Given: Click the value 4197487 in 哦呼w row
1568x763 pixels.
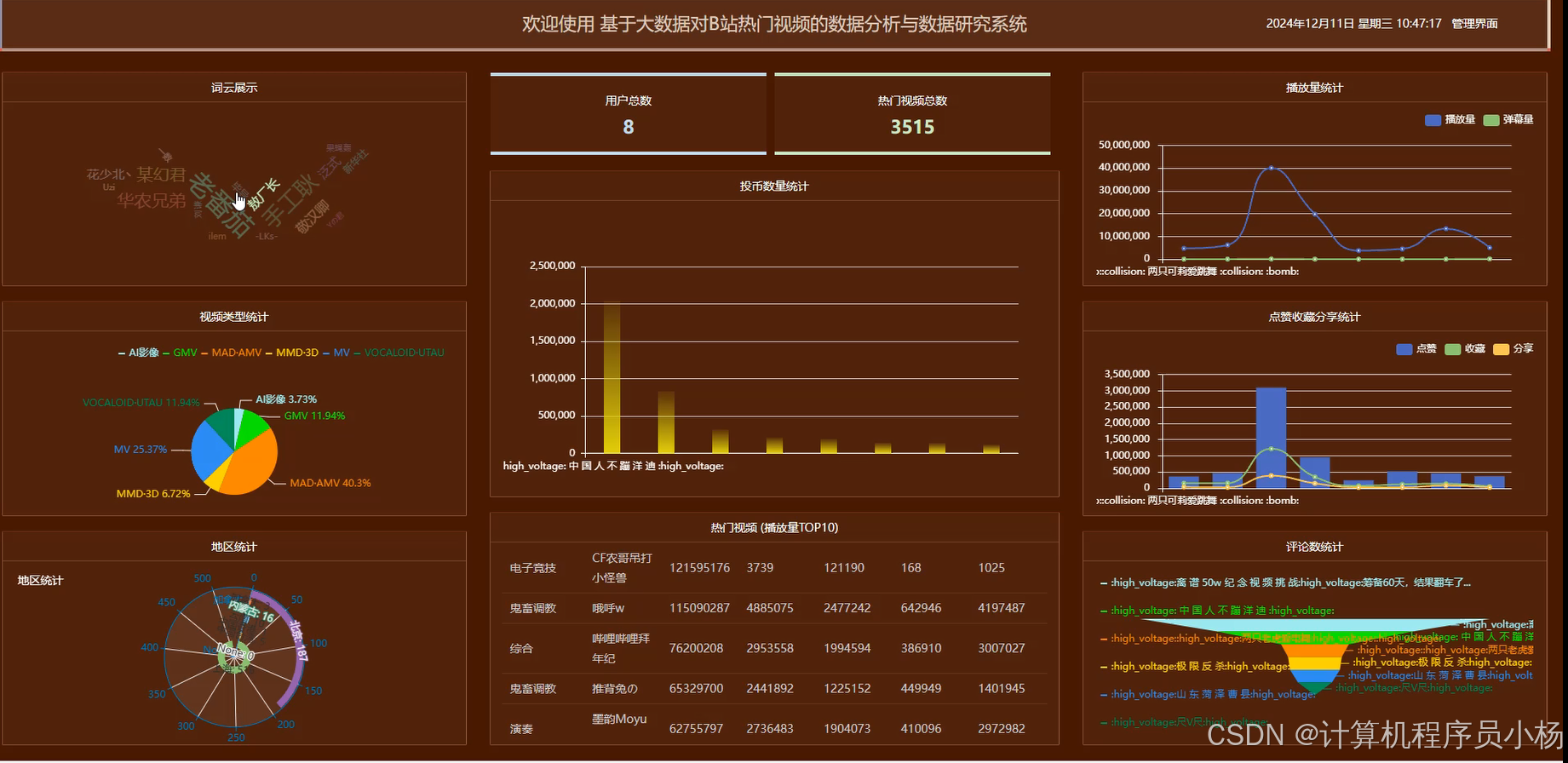Looking at the screenshot, I should pyautogui.click(x=1002, y=608).
